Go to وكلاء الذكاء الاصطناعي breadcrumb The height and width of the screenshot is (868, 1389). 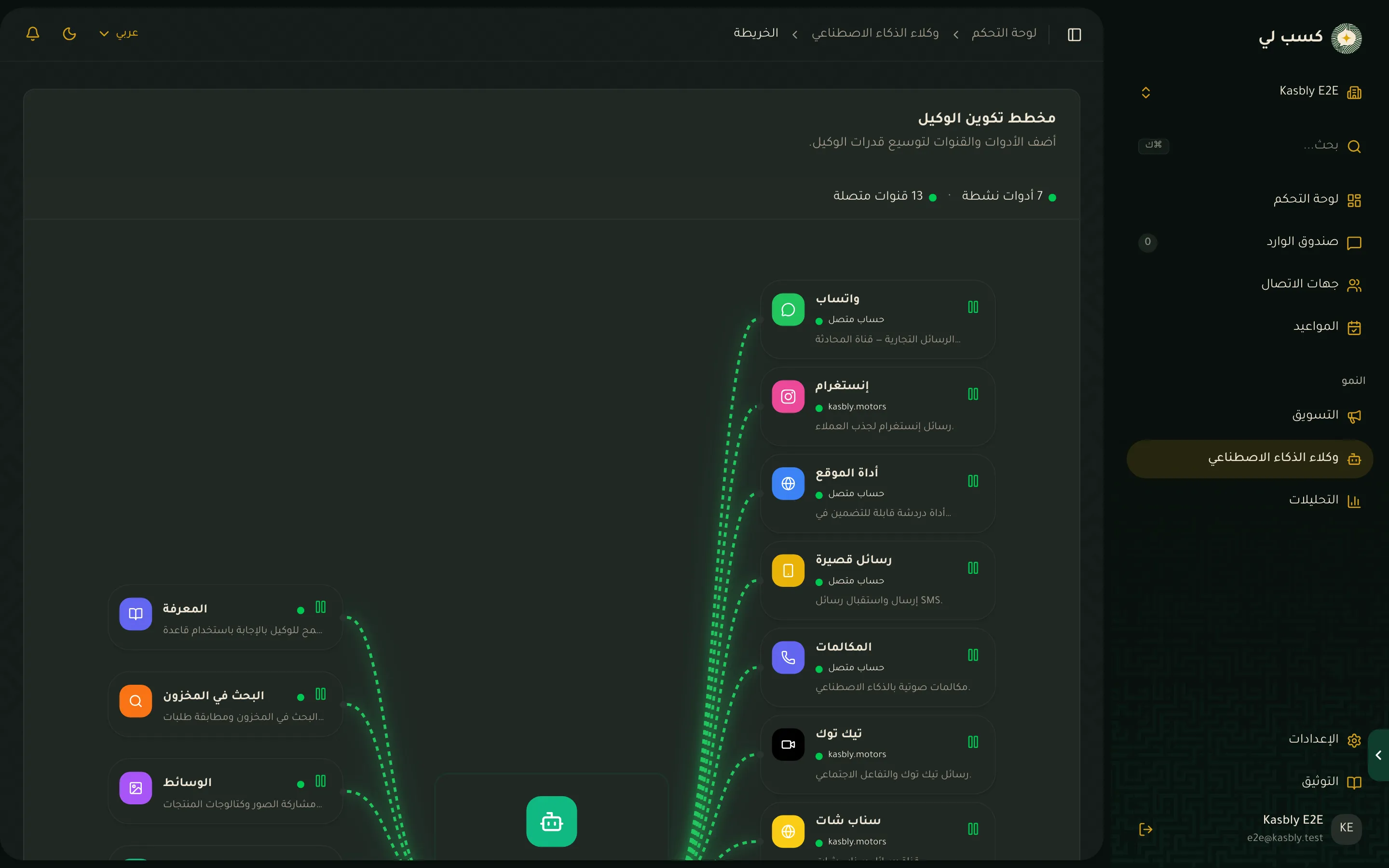(875, 33)
